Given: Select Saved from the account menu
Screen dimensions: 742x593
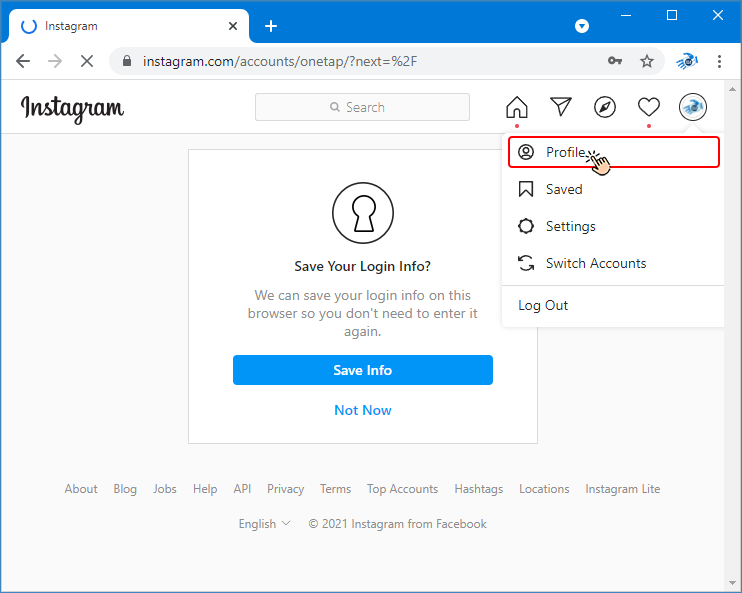Looking at the screenshot, I should [613, 189].
